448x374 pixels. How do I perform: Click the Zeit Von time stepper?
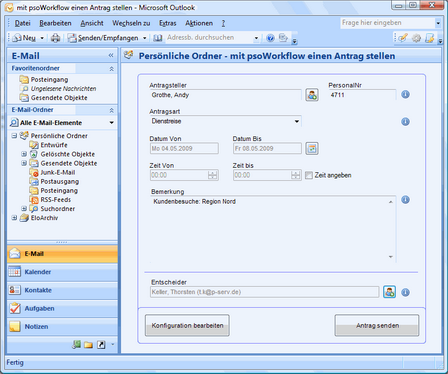tap(212, 175)
